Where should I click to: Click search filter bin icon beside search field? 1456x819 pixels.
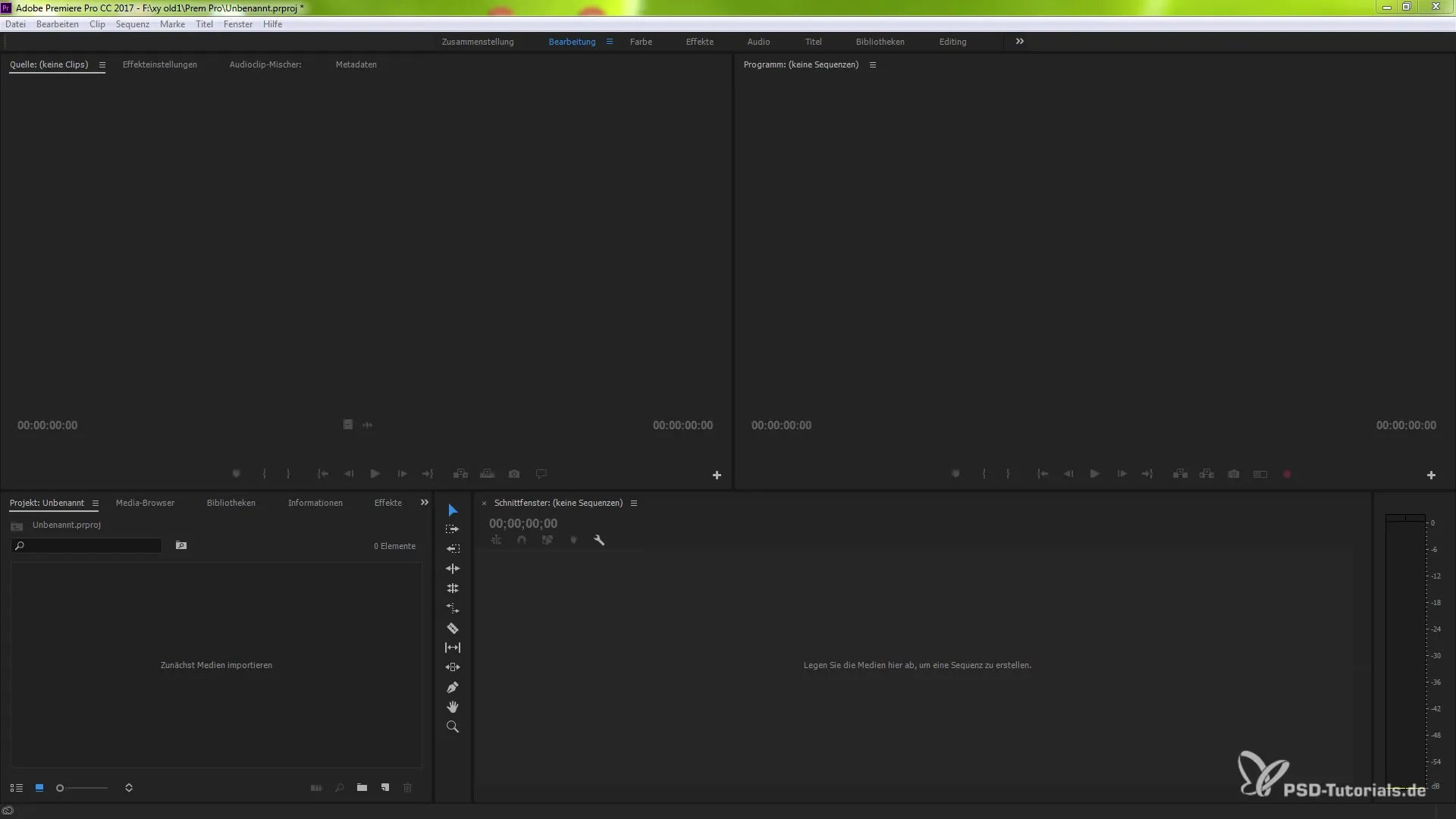tap(181, 545)
